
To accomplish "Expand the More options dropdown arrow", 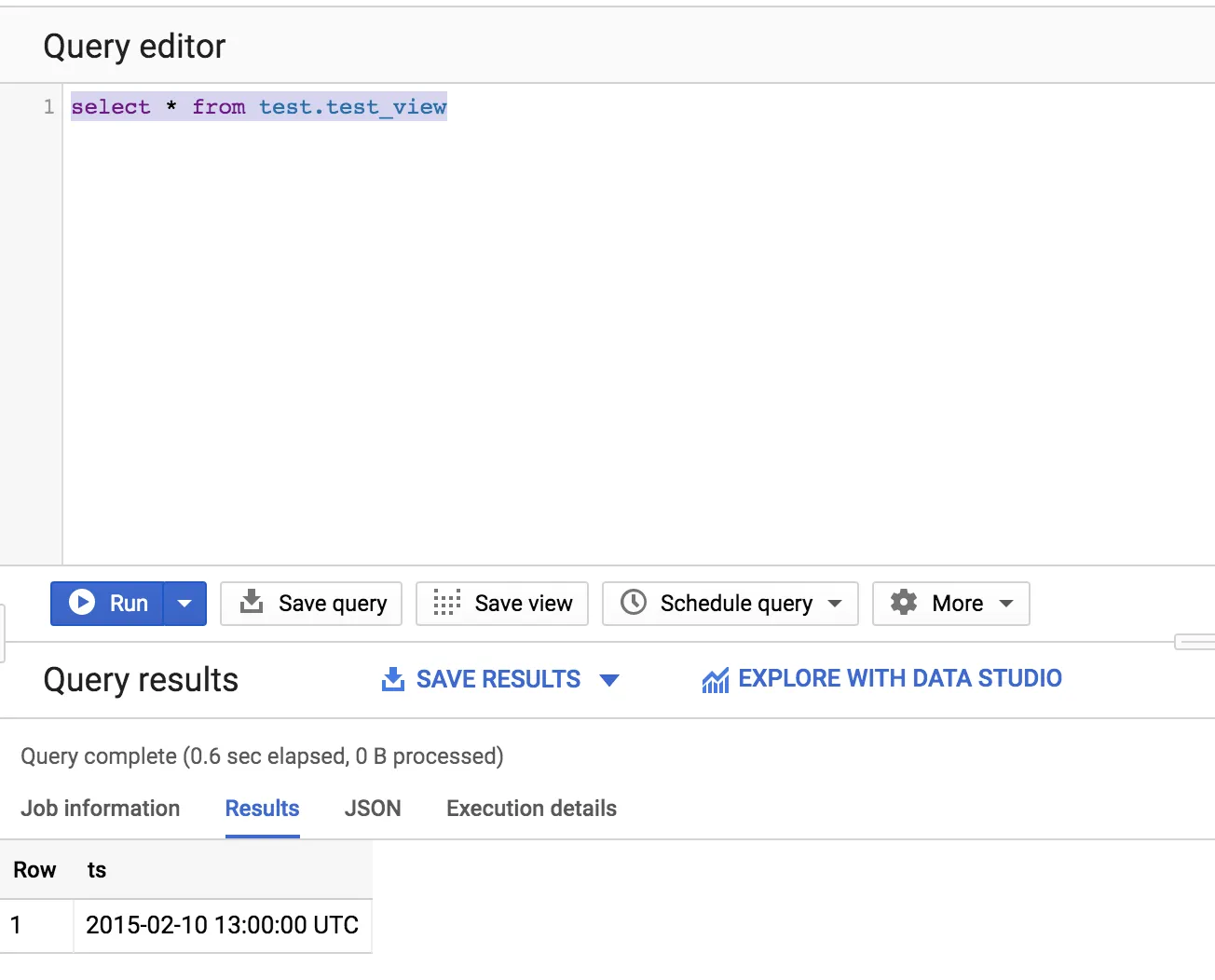I will pyautogui.click(x=1006, y=604).
